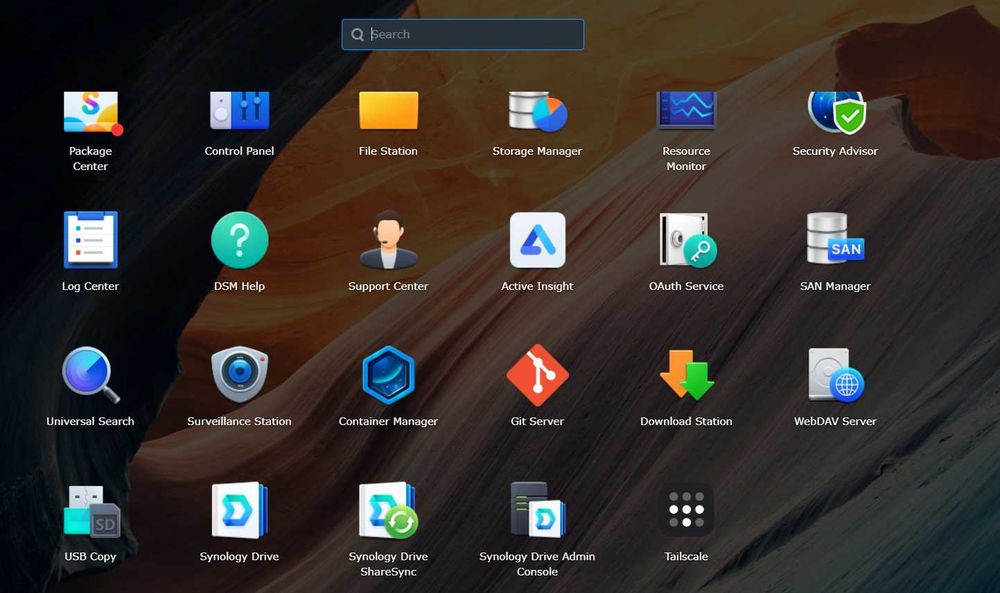Image resolution: width=1000 pixels, height=593 pixels.
Task: Open Security Advisor shield icon
Action: click(835, 112)
